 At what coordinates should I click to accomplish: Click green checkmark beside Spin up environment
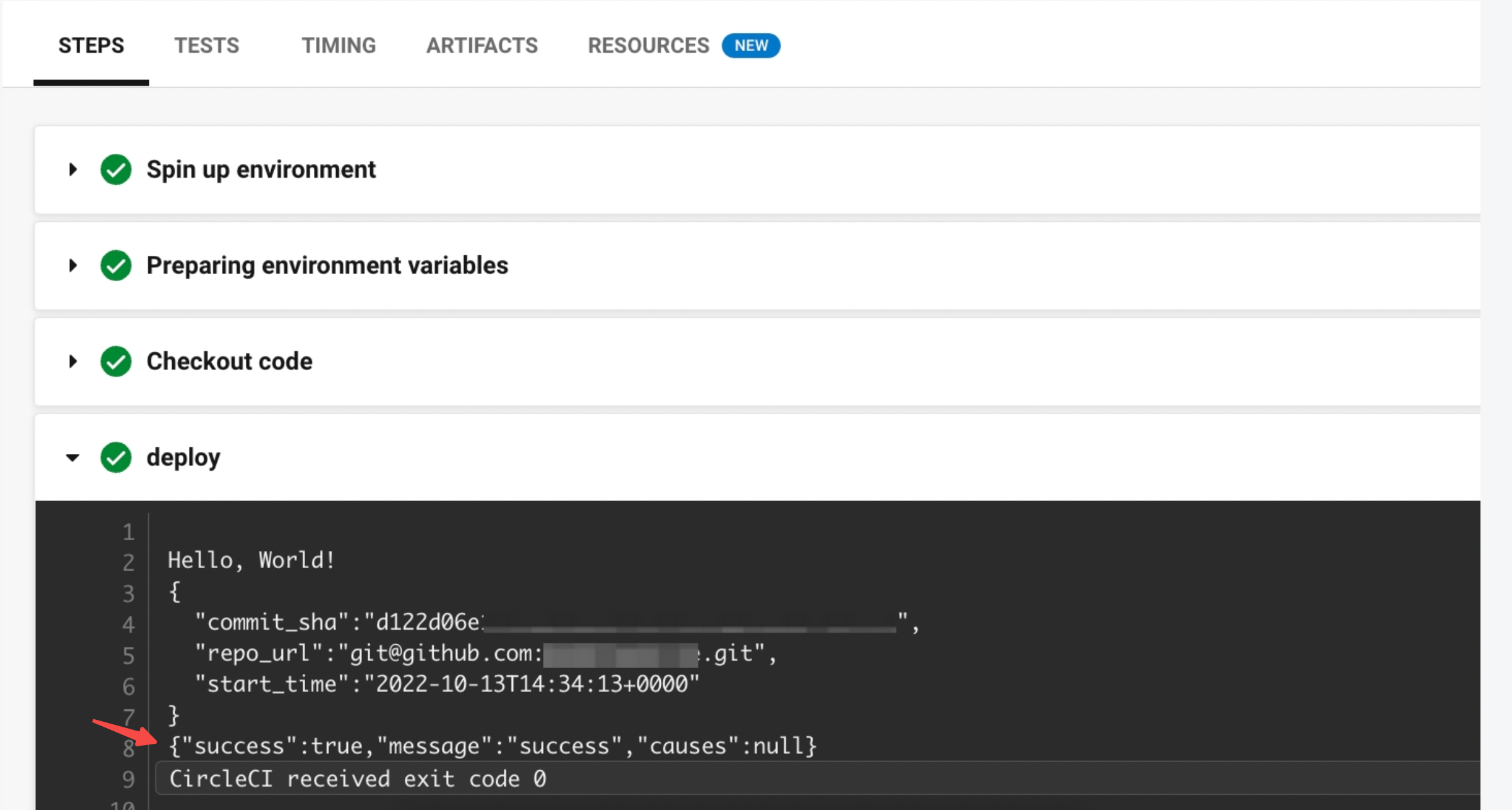pyautogui.click(x=115, y=170)
